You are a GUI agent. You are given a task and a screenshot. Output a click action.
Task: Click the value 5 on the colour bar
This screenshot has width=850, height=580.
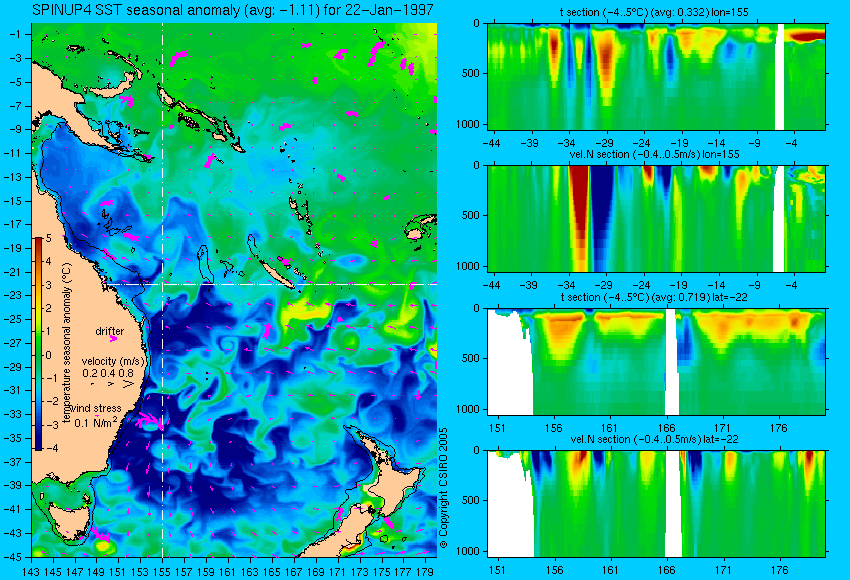click(x=49, y=238)
